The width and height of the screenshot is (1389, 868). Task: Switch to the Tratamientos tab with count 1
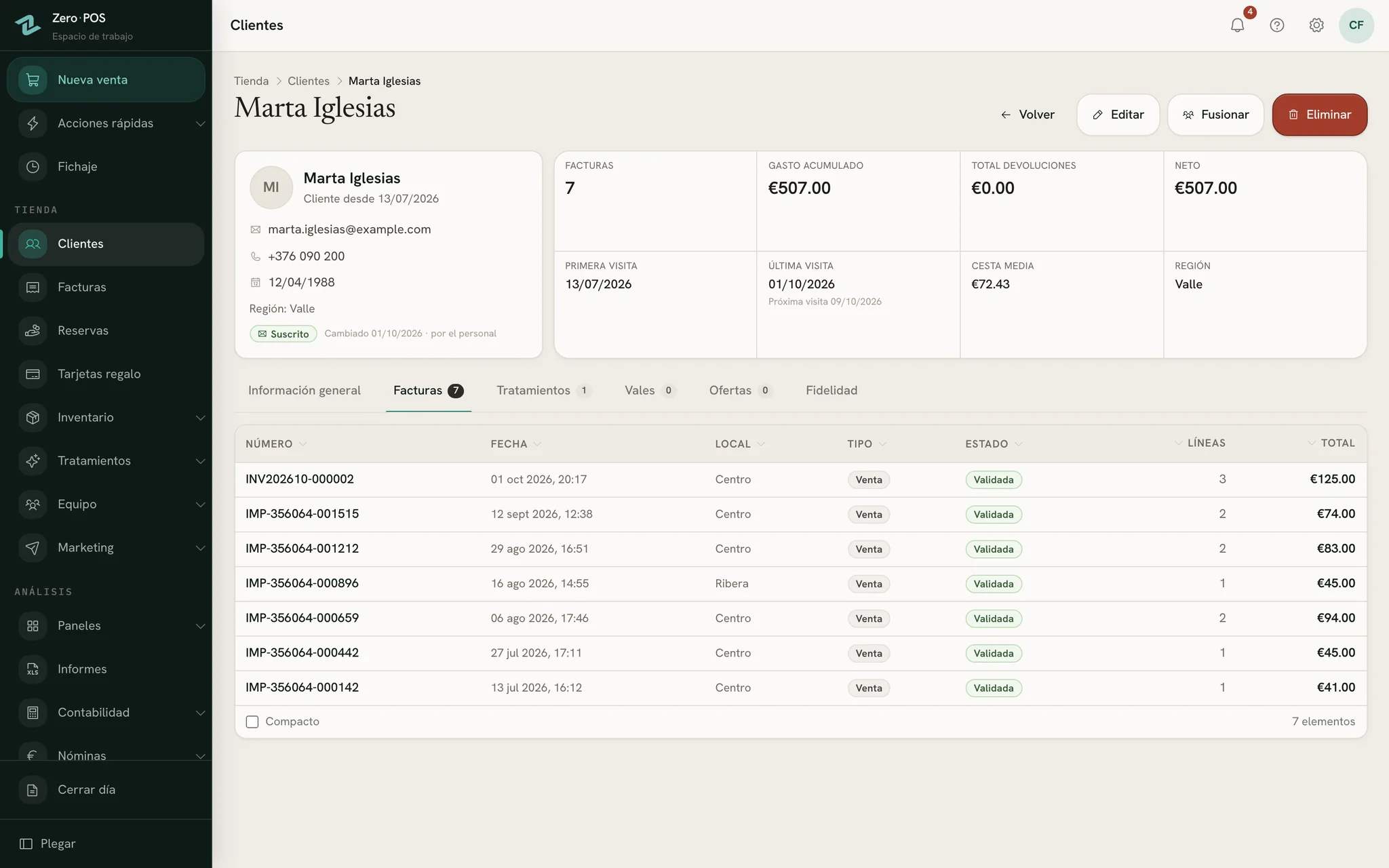click(544, 391)
